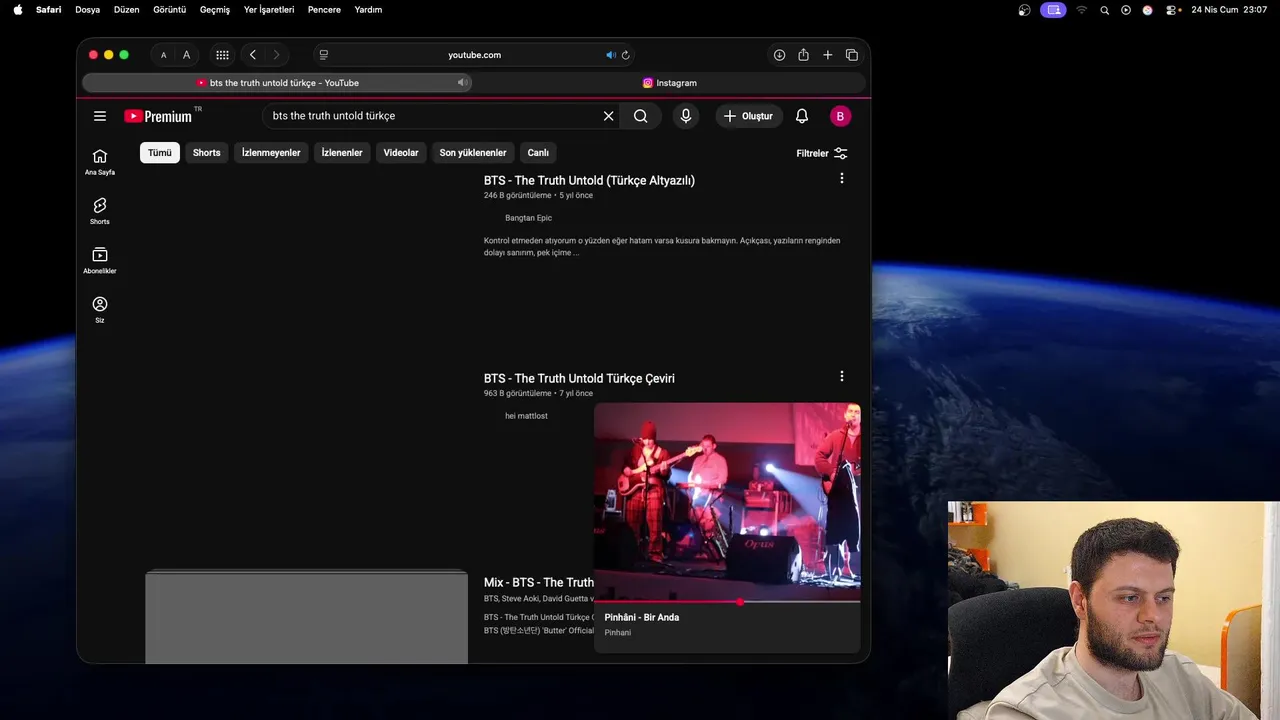Show Safari tab overview
Image resolution: width=1280 pixels, height=720 pixels.
[852, 55]
